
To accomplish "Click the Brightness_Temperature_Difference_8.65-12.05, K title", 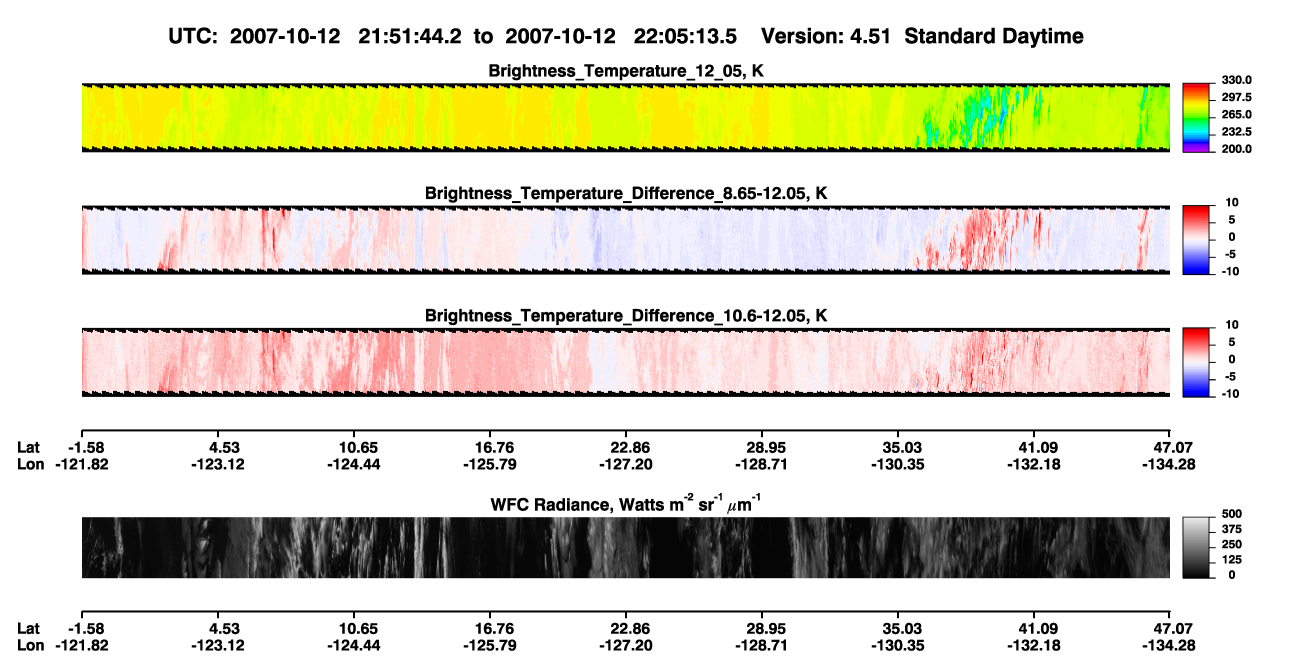I will click(626, 193).
